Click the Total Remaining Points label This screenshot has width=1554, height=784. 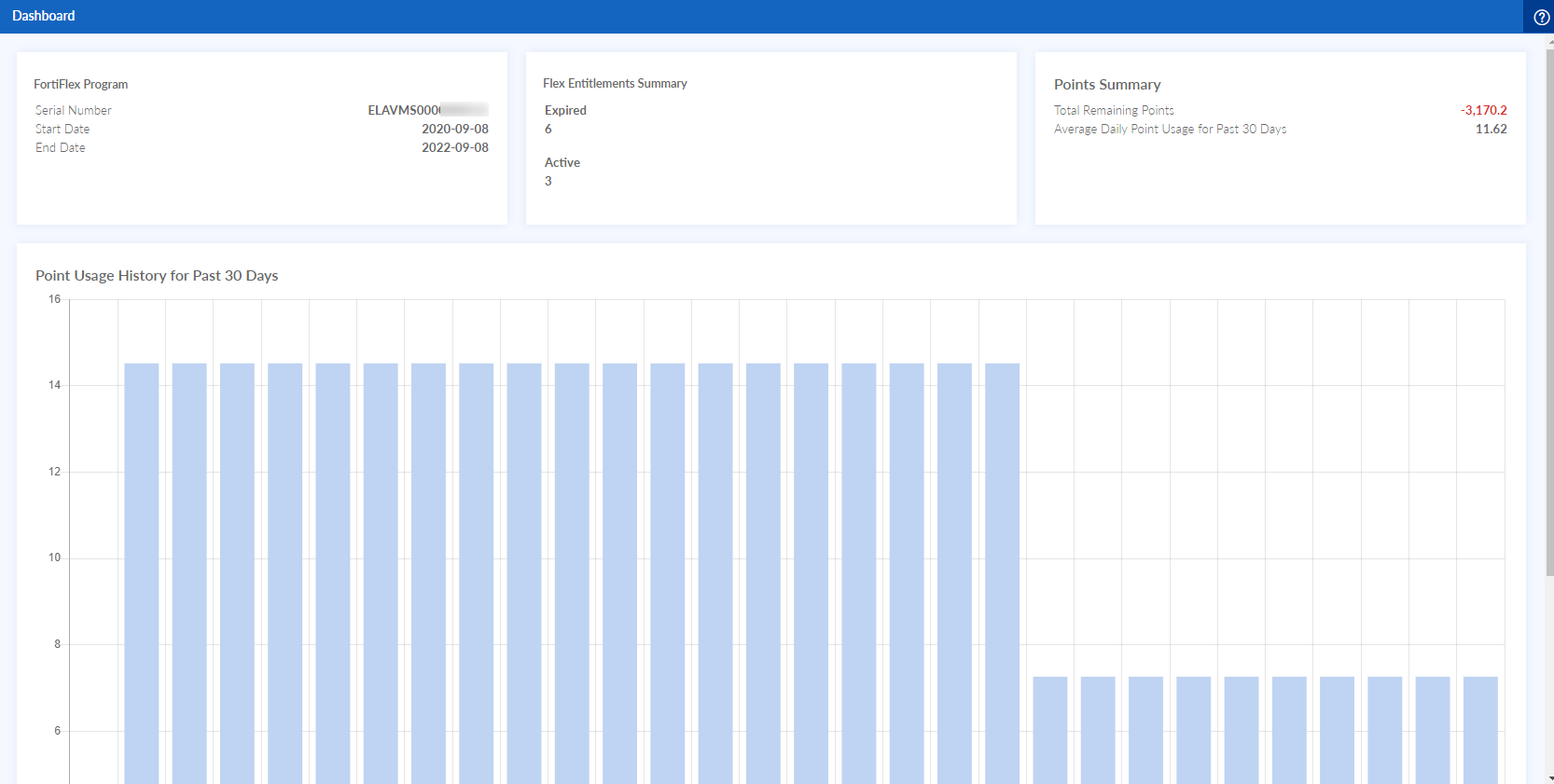tap(1114, 110)
